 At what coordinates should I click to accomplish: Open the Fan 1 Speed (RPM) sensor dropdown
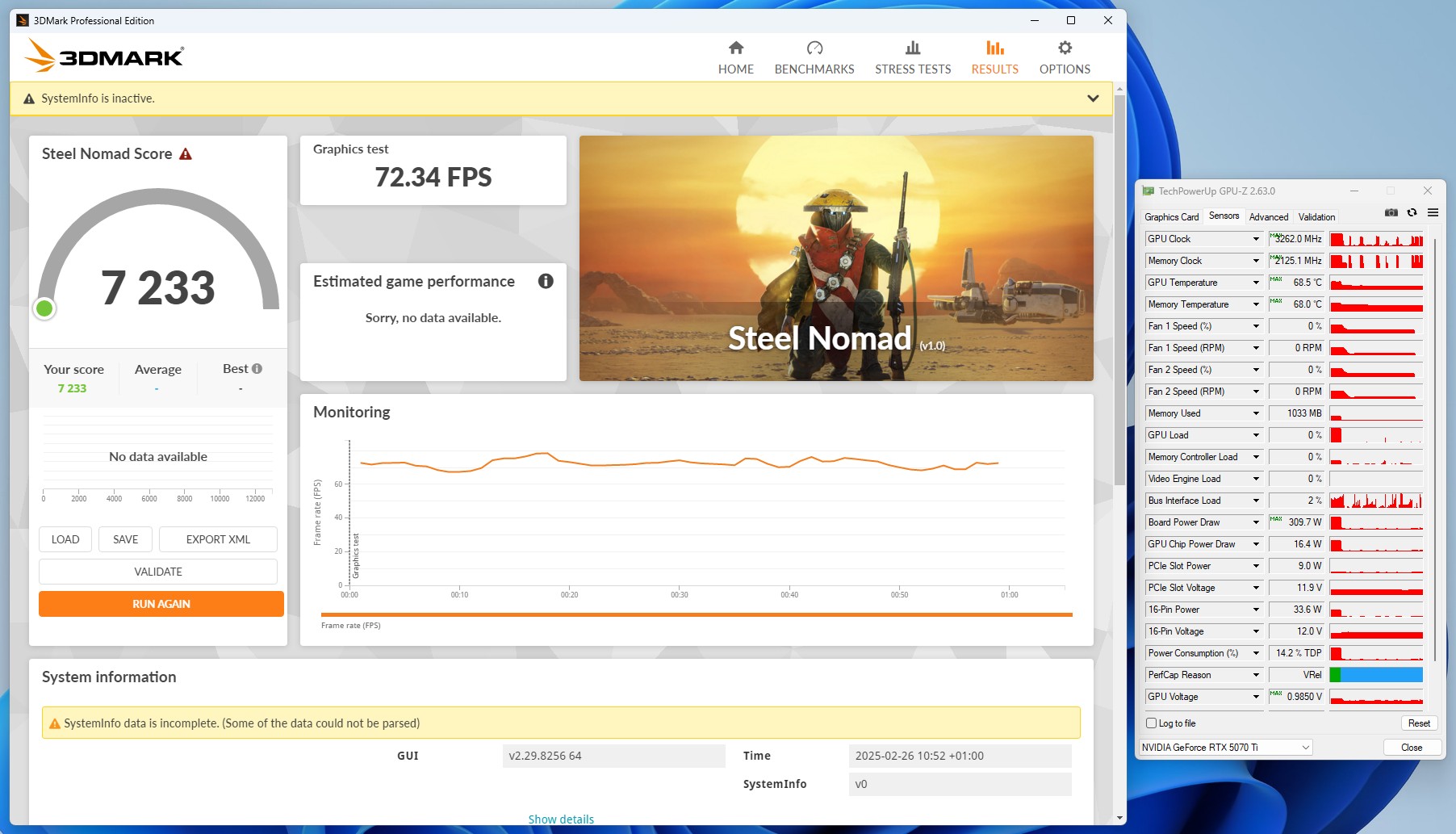coord(1256,348)
